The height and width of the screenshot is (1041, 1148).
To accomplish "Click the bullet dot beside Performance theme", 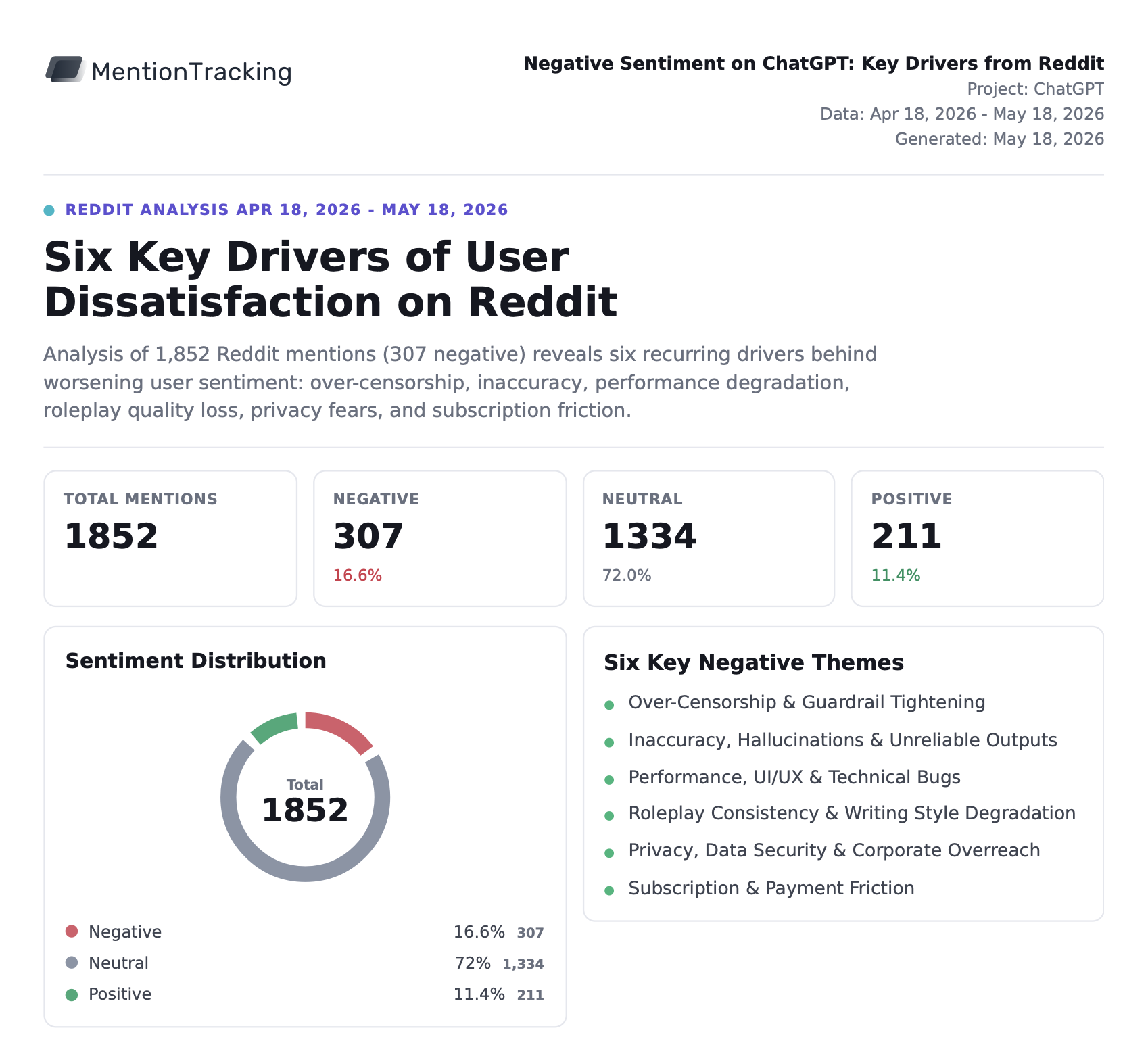I will coord(609,780).
